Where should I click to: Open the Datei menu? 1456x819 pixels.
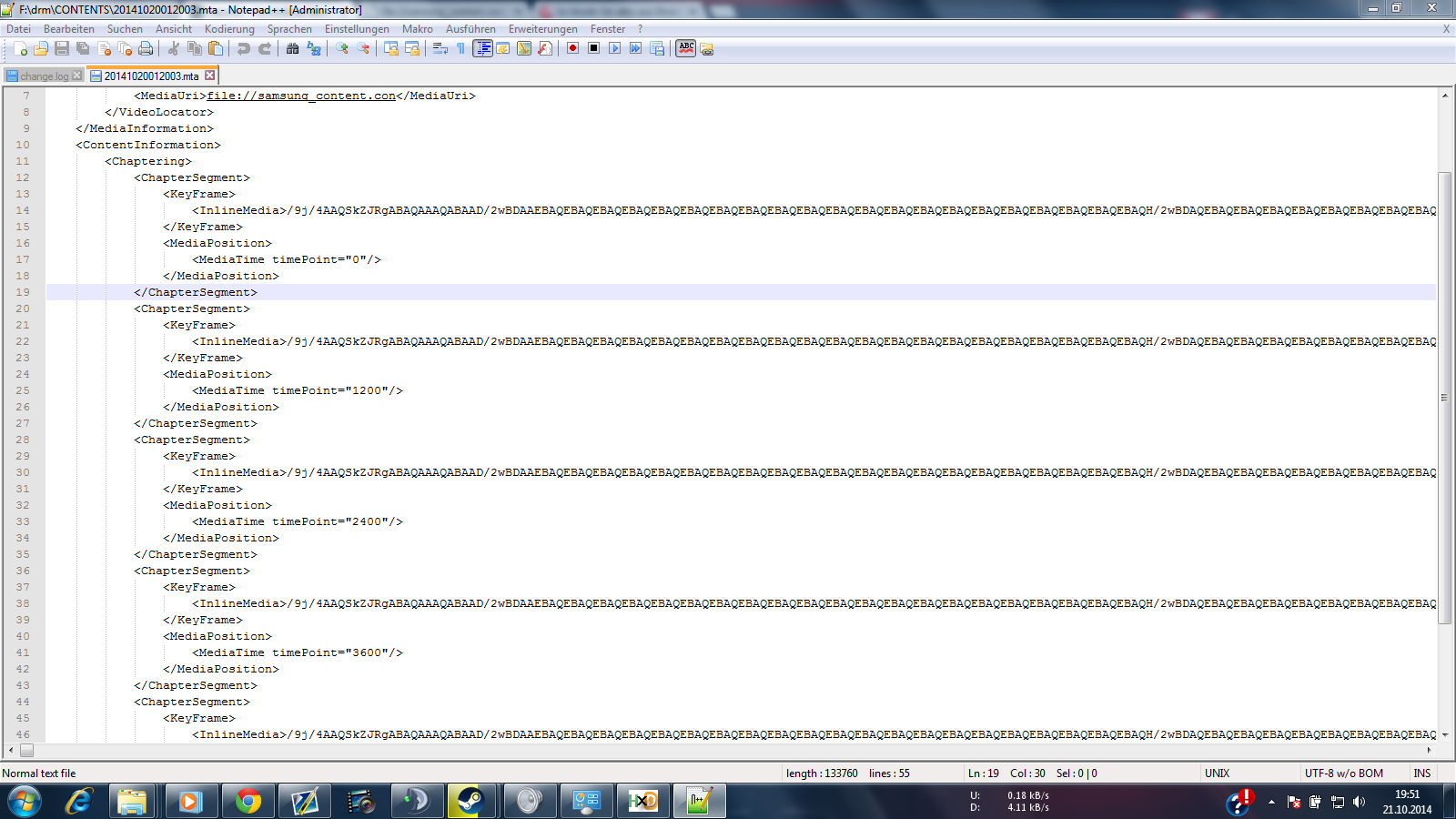point(19,29)
